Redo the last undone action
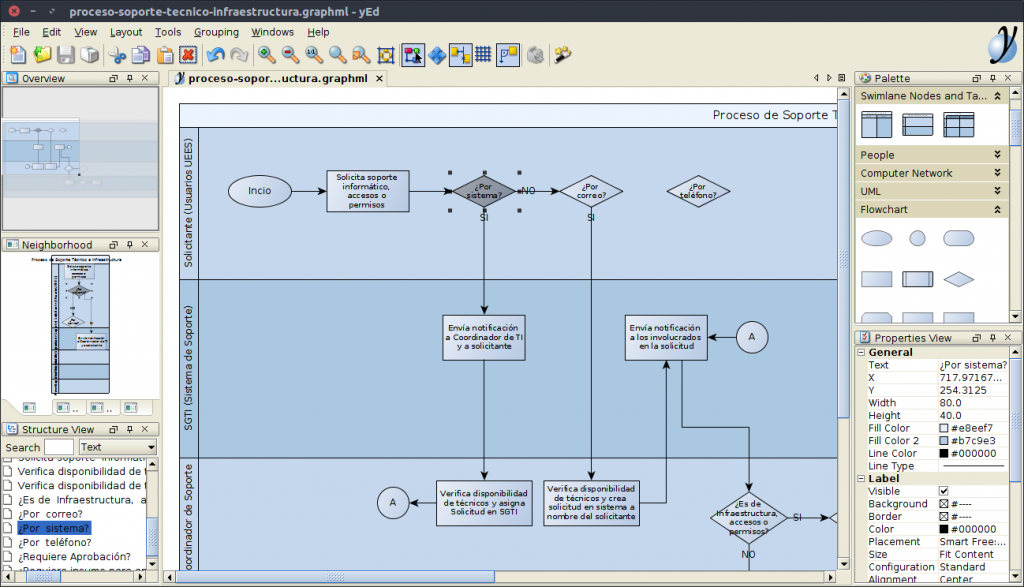 (x=239, y=56)
